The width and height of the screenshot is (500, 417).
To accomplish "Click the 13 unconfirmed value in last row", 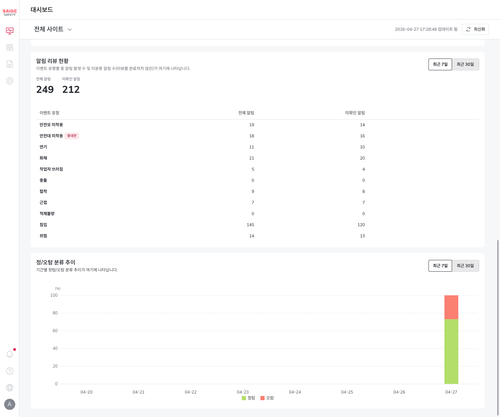I will [x=362, y=236].
